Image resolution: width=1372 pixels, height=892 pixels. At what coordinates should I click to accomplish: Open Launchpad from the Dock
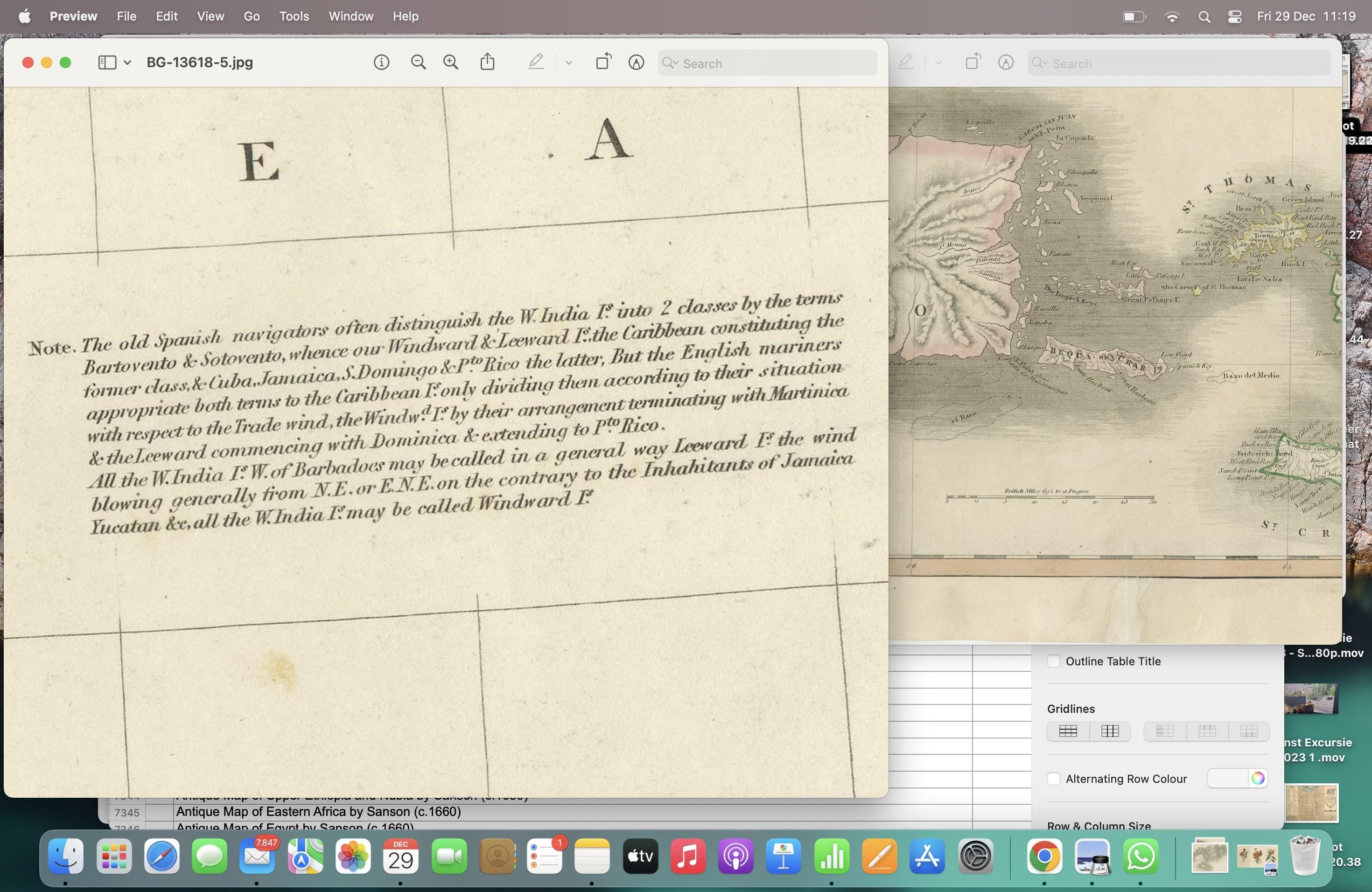[x=113, y=856]
